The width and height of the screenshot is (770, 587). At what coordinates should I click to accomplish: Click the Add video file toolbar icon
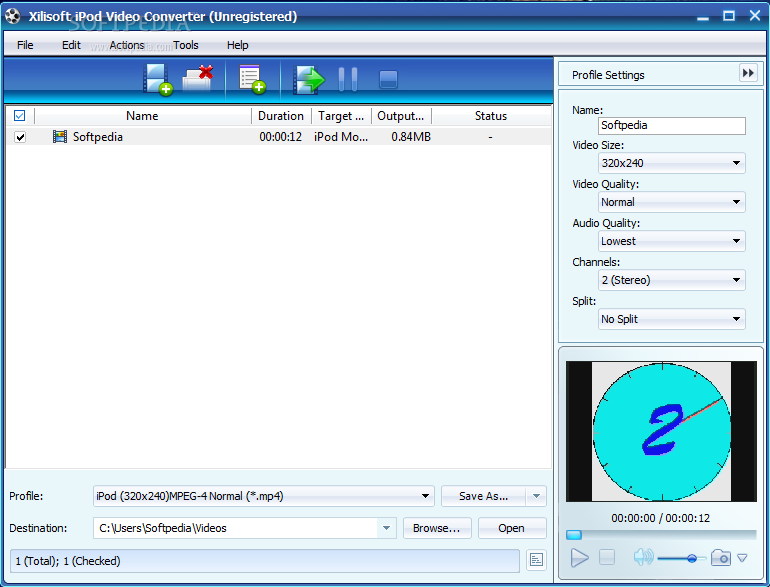point(158,79)
